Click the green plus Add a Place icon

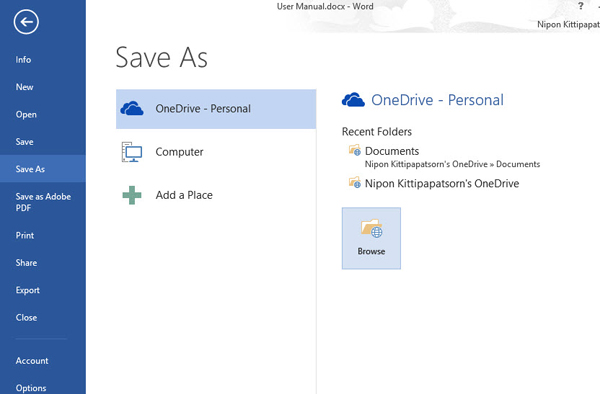pyautogui.click(x=132, y=195)
